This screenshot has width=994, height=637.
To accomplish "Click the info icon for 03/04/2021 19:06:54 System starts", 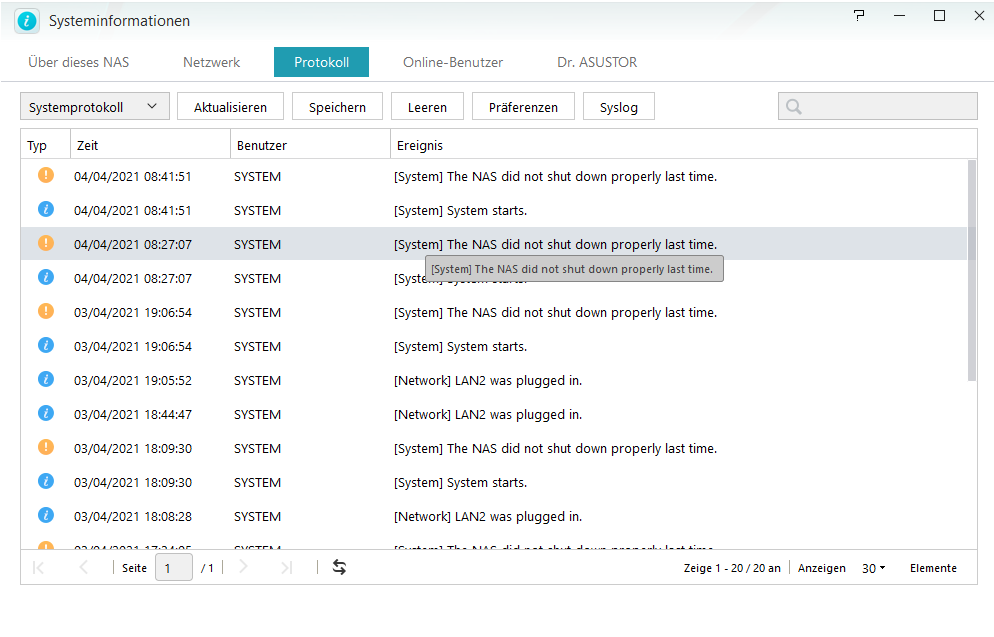I will coord(46,345).
